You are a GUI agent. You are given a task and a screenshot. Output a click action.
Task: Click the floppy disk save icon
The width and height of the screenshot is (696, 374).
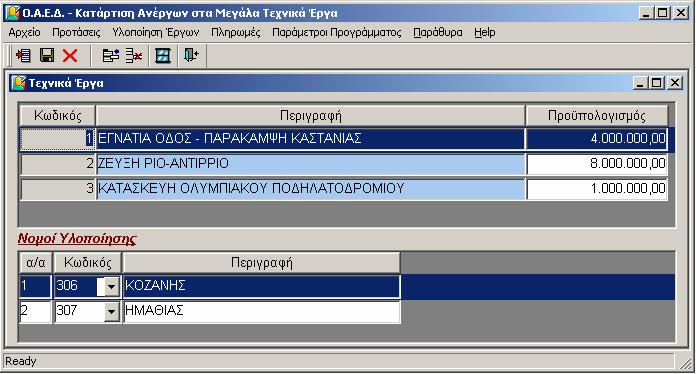pyautogui.click(x=47, y=56)
